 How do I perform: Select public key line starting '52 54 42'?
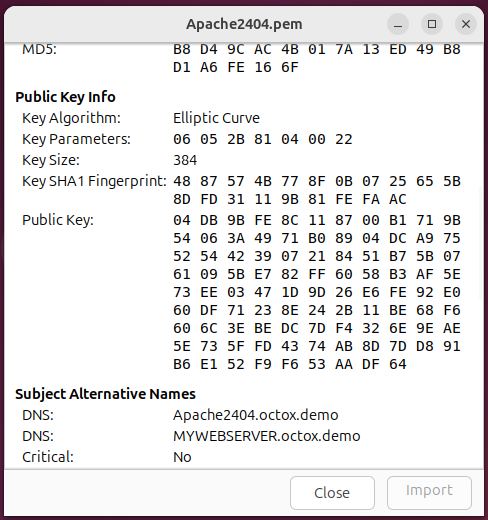(x=317, y=256)
